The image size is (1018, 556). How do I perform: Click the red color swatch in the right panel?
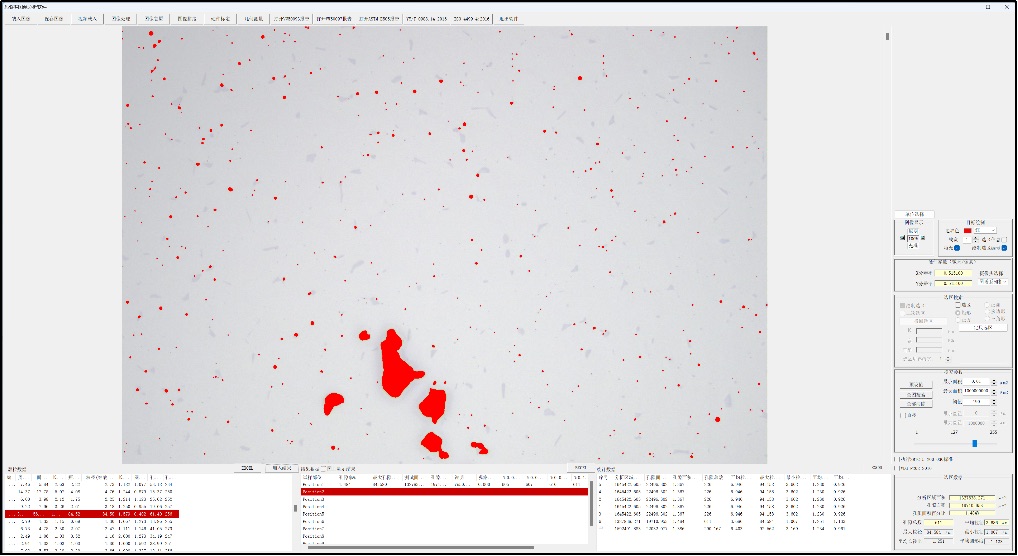[x=966, y=230]
